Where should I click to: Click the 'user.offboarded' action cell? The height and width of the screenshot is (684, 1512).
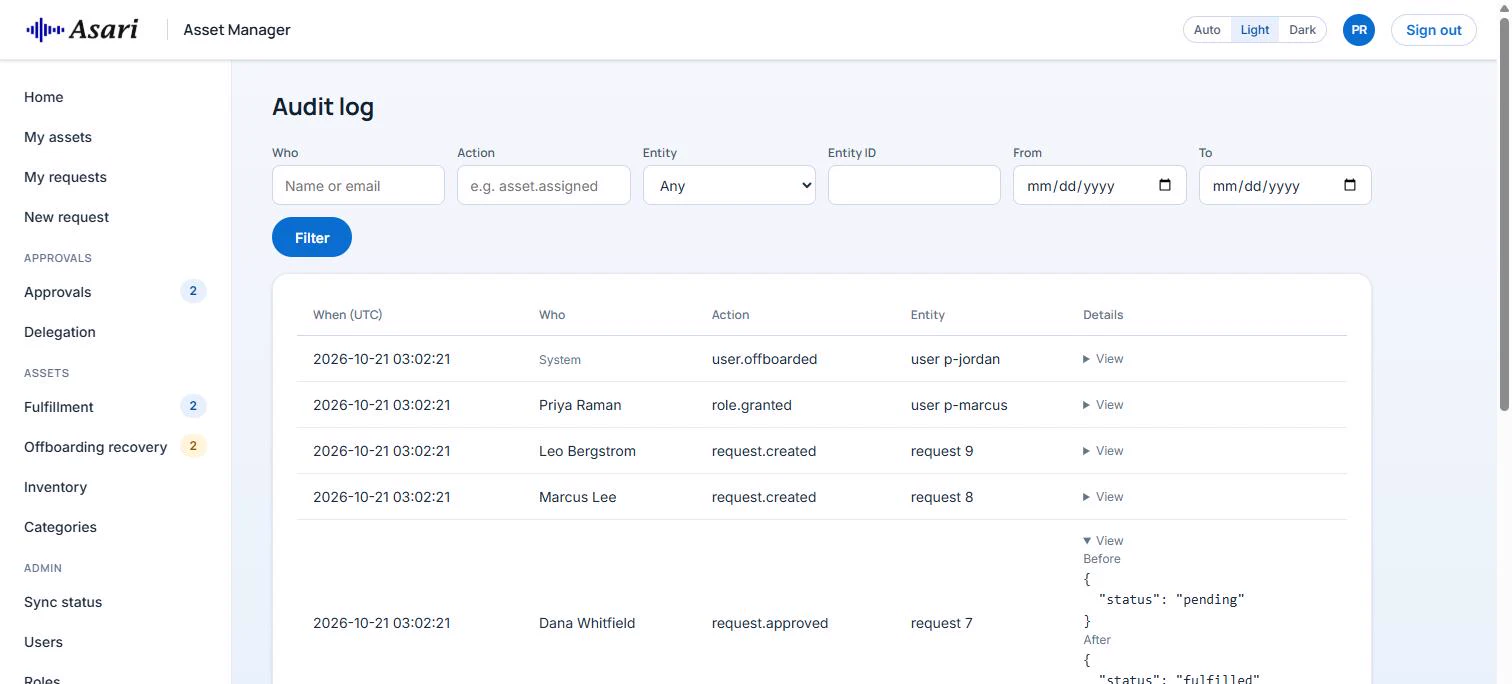tap(764, 359)
